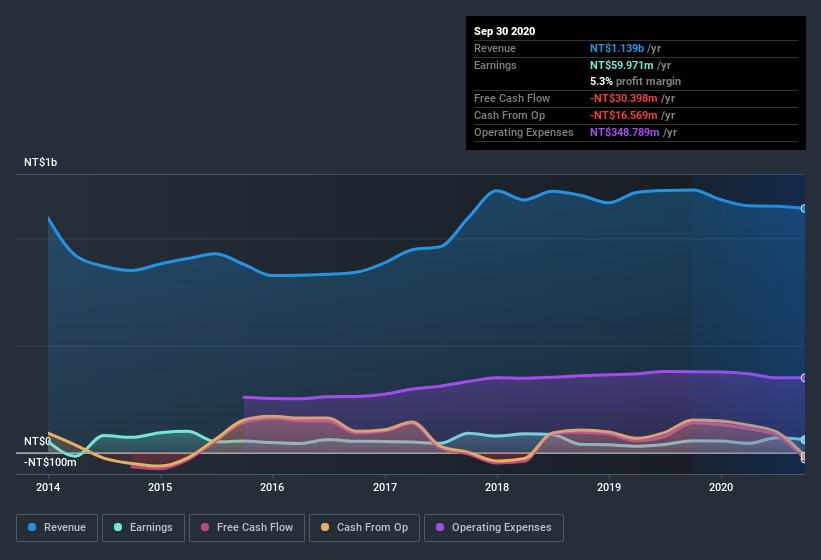Click the 2018 x-axis label
This screenshot has width=821, height=560.
tap(497, 487)
